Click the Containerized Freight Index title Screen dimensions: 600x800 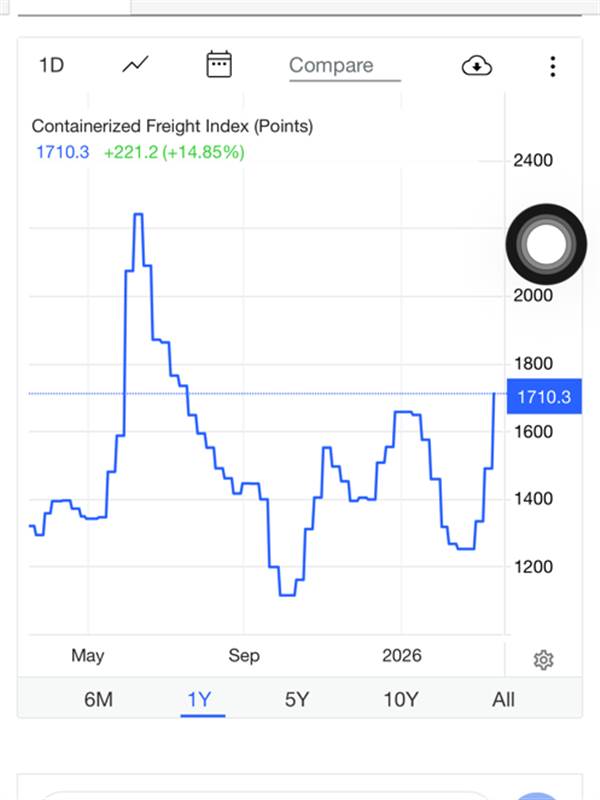172,126
